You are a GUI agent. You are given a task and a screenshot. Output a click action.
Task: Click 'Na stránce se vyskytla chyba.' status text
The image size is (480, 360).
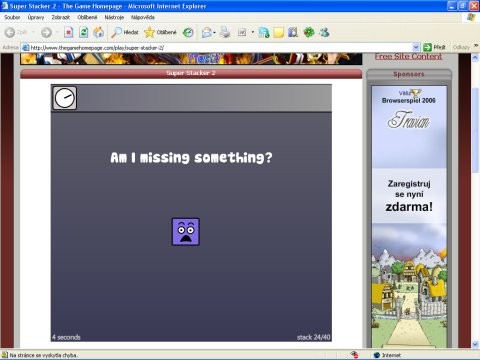click(x=44, y=355)
